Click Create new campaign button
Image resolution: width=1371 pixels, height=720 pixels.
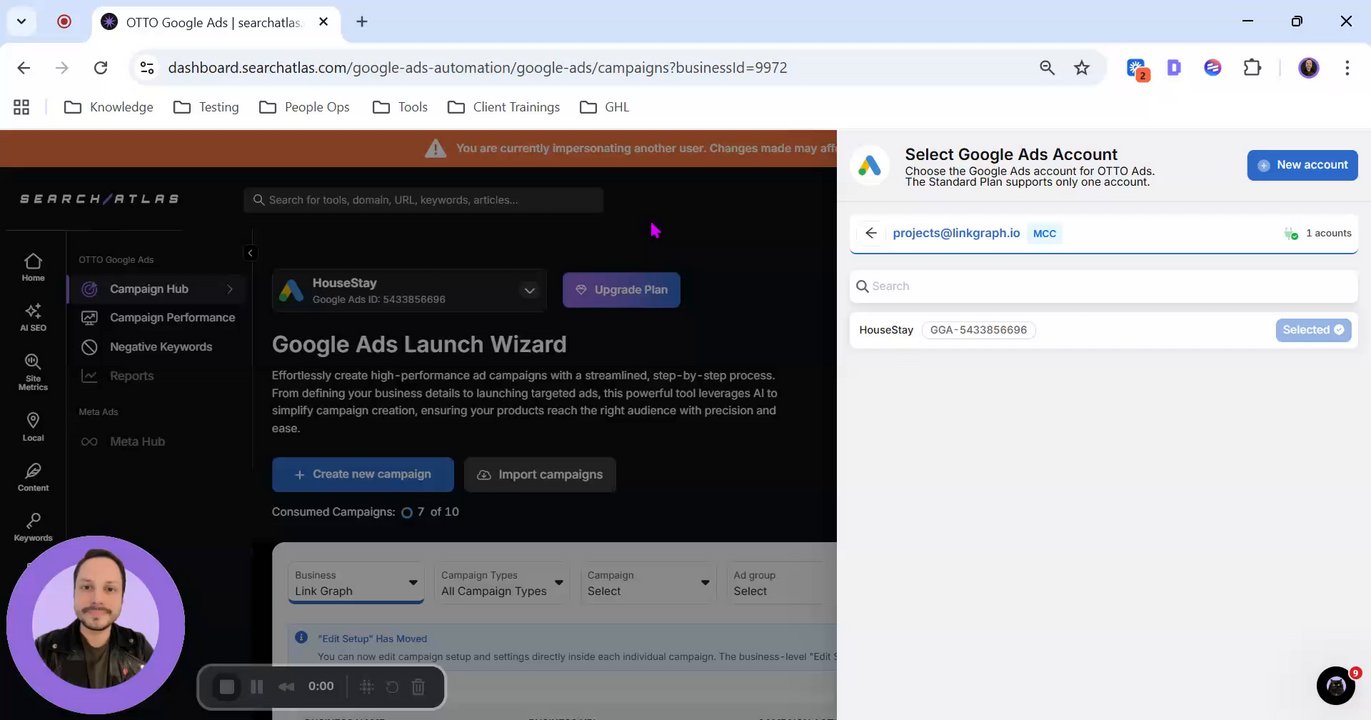click(x=362, y=474)
